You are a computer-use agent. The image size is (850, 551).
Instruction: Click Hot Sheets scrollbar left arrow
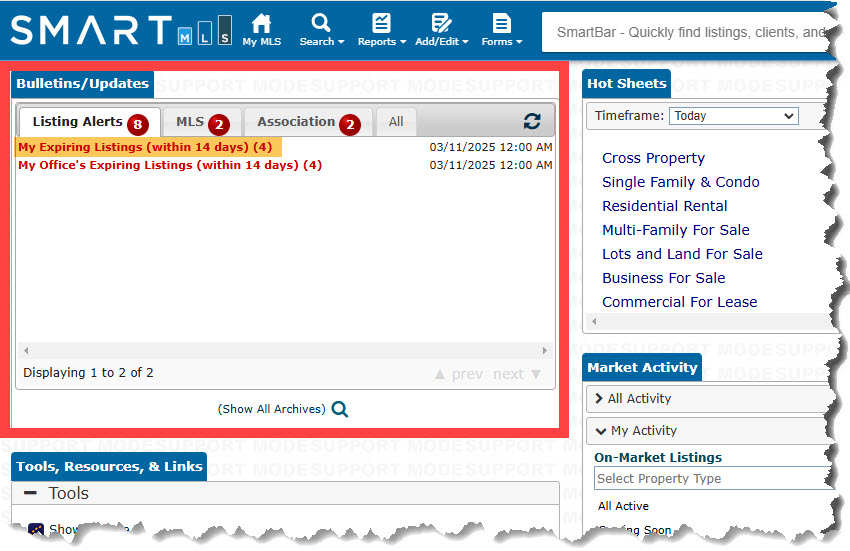(594, 322)
